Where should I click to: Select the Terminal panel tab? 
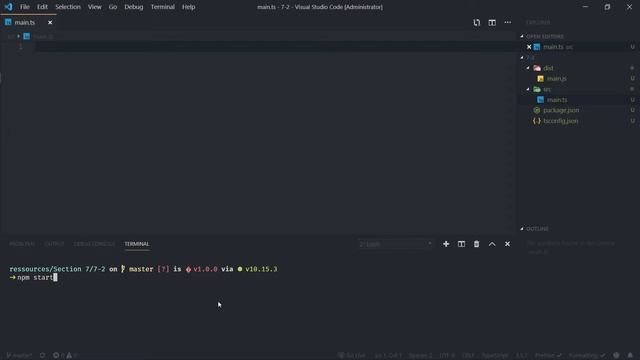[x=137, y=244]
